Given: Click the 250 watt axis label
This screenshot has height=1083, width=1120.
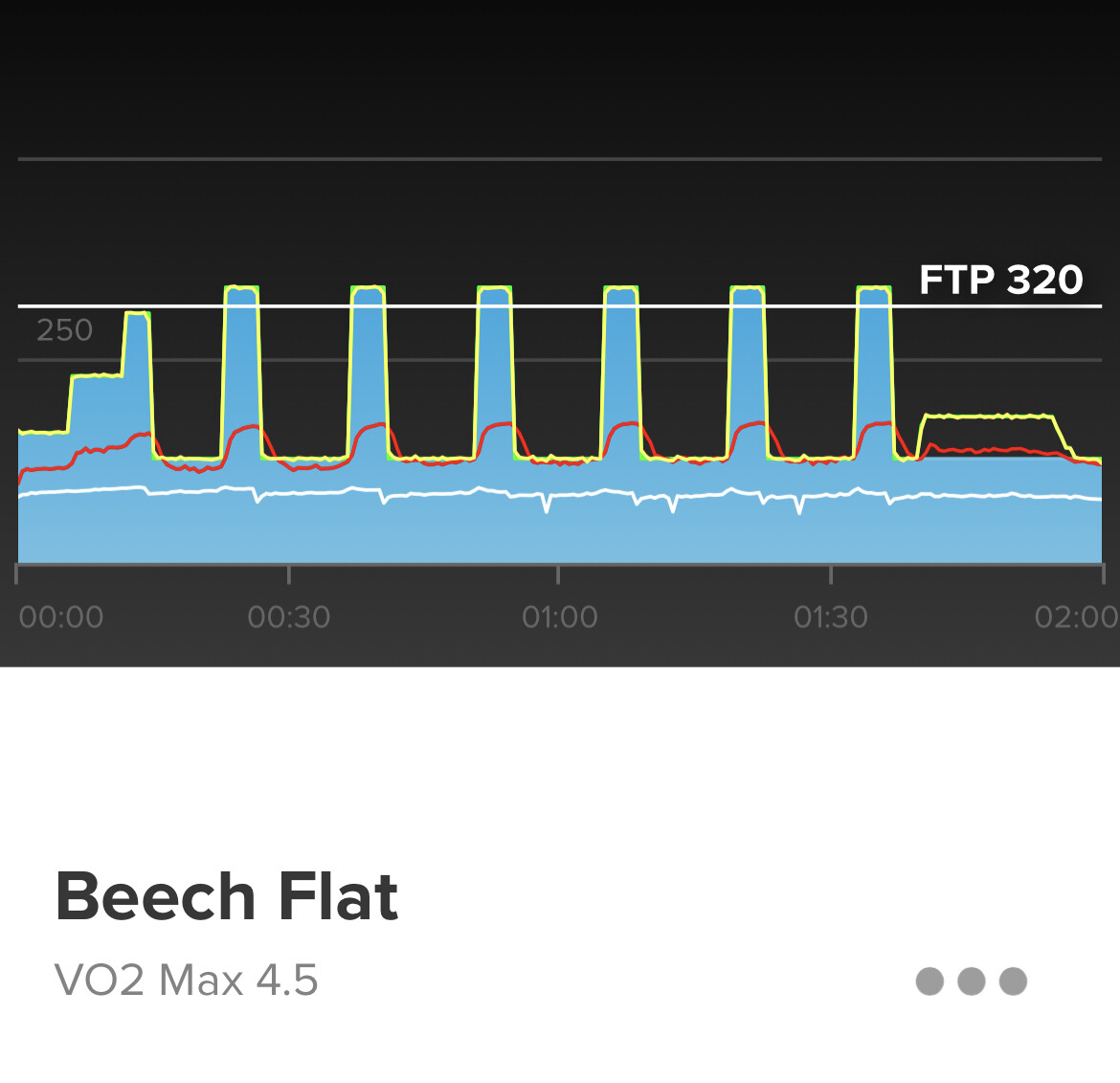Looking at the screenshot, I should coord(64,330).
